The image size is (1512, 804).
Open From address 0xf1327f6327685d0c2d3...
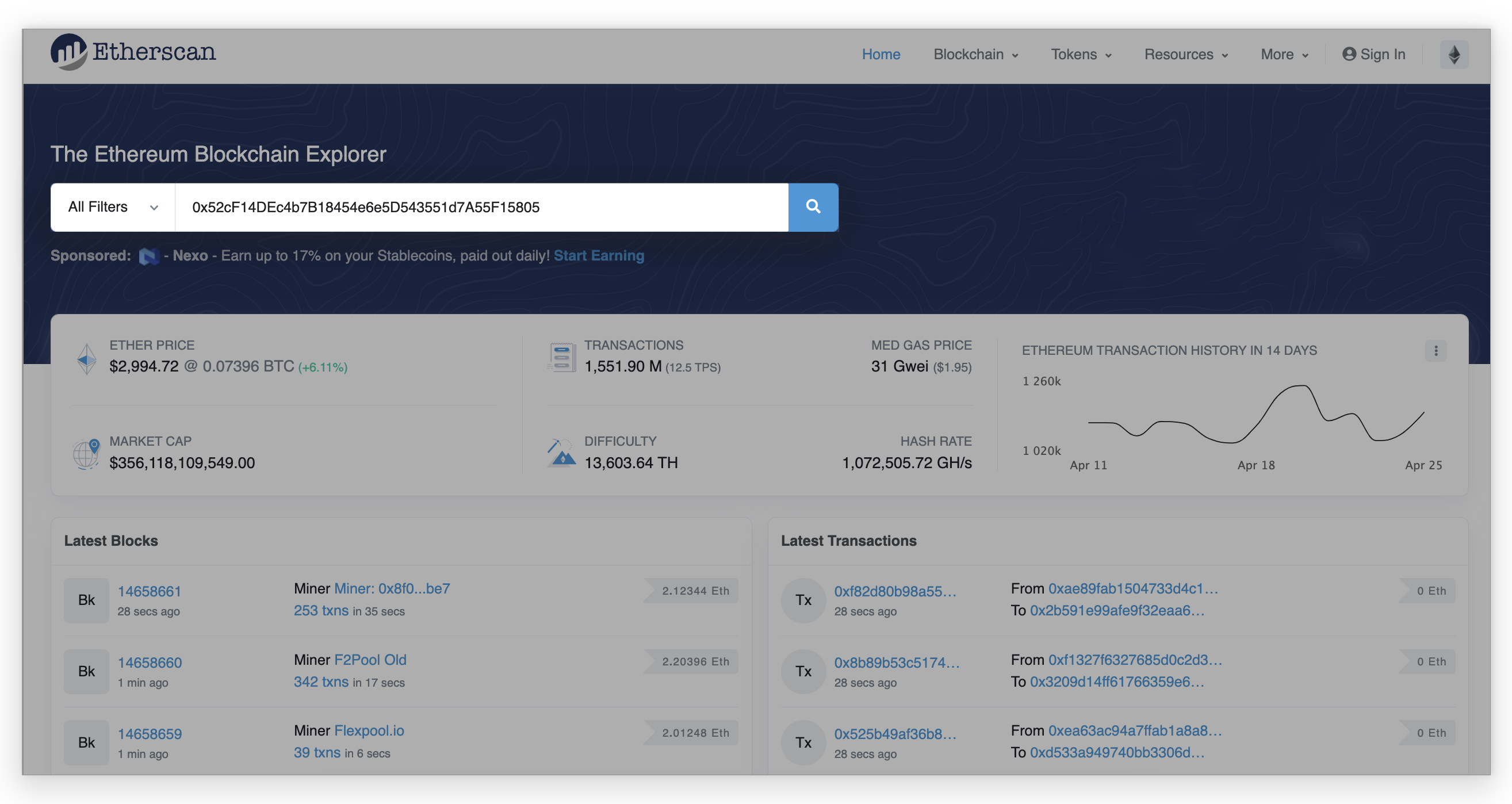click(1135, 660)
